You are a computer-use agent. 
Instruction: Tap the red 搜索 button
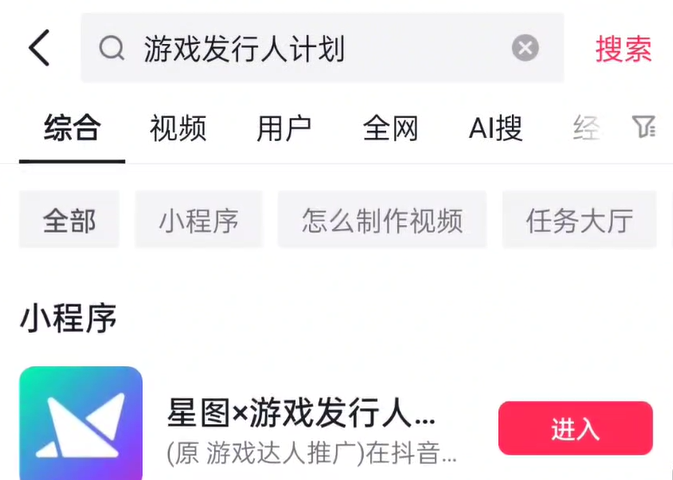point(624,49)
